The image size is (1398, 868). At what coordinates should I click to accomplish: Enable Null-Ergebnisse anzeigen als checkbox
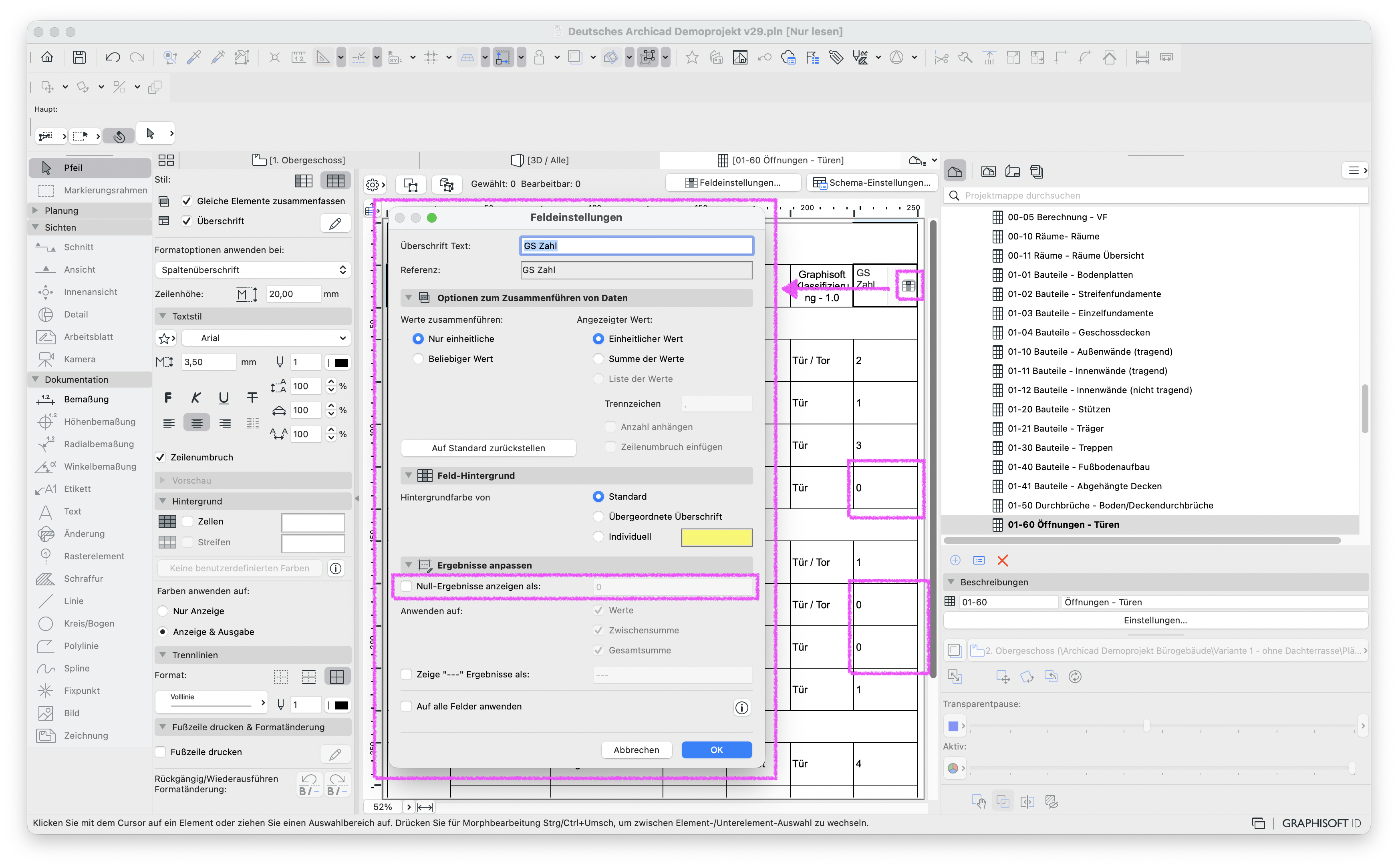[x=407, y=586]
